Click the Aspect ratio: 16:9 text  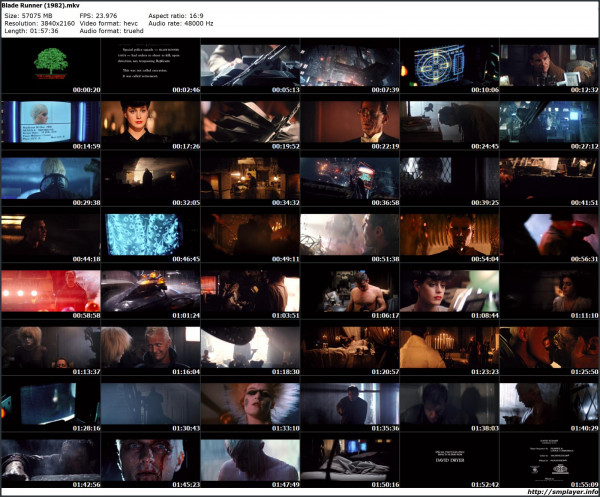(176, 16)
